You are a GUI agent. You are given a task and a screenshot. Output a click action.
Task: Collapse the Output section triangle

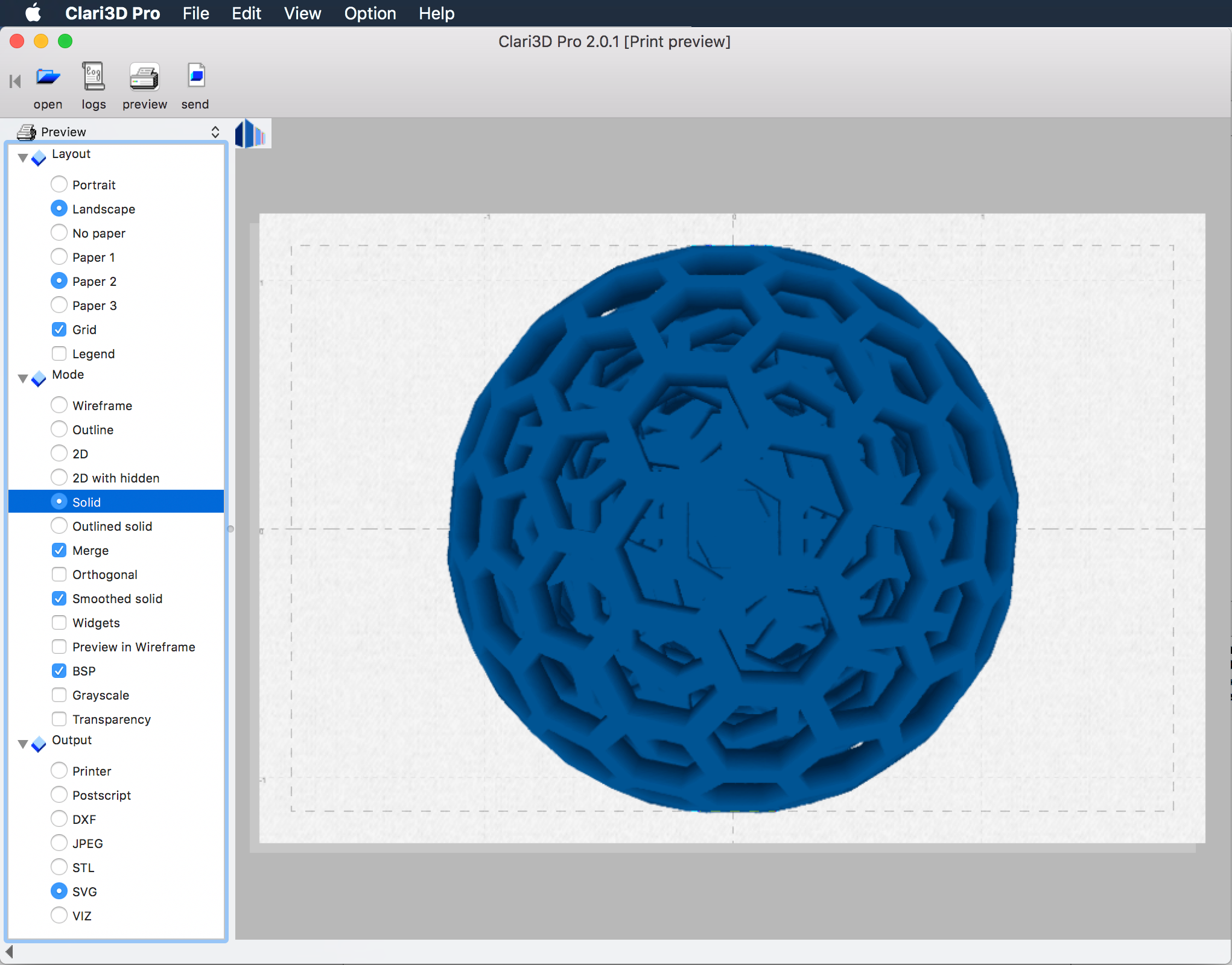(22, 744)
